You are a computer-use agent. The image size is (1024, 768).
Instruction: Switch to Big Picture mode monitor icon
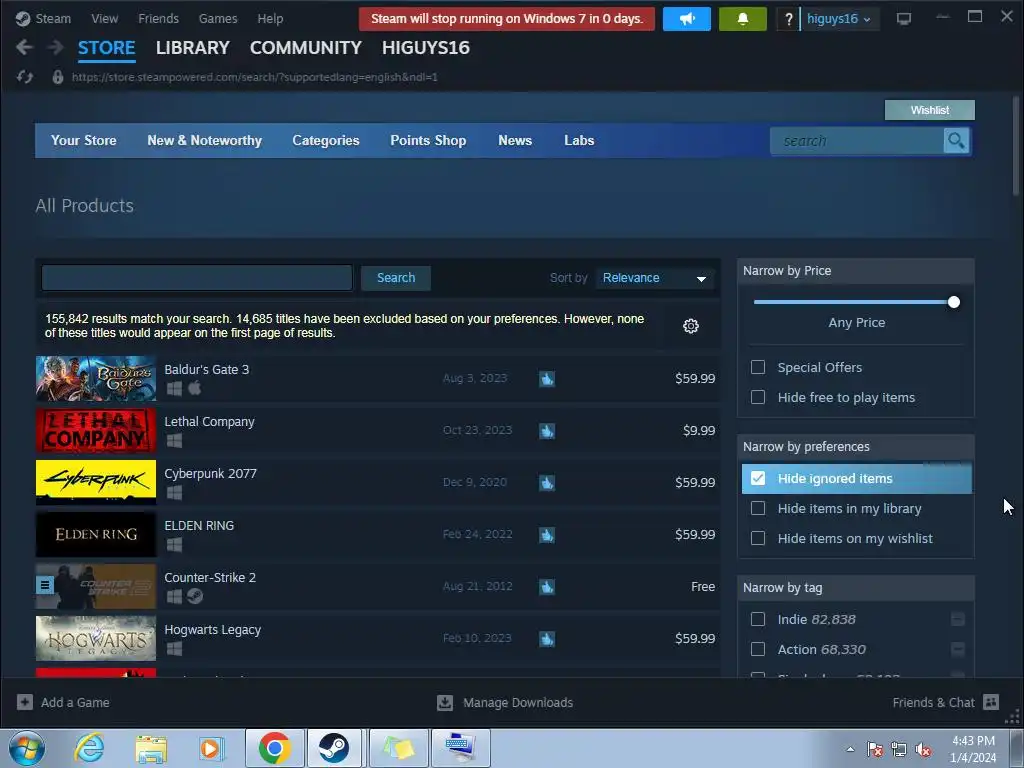coord(904,19)
